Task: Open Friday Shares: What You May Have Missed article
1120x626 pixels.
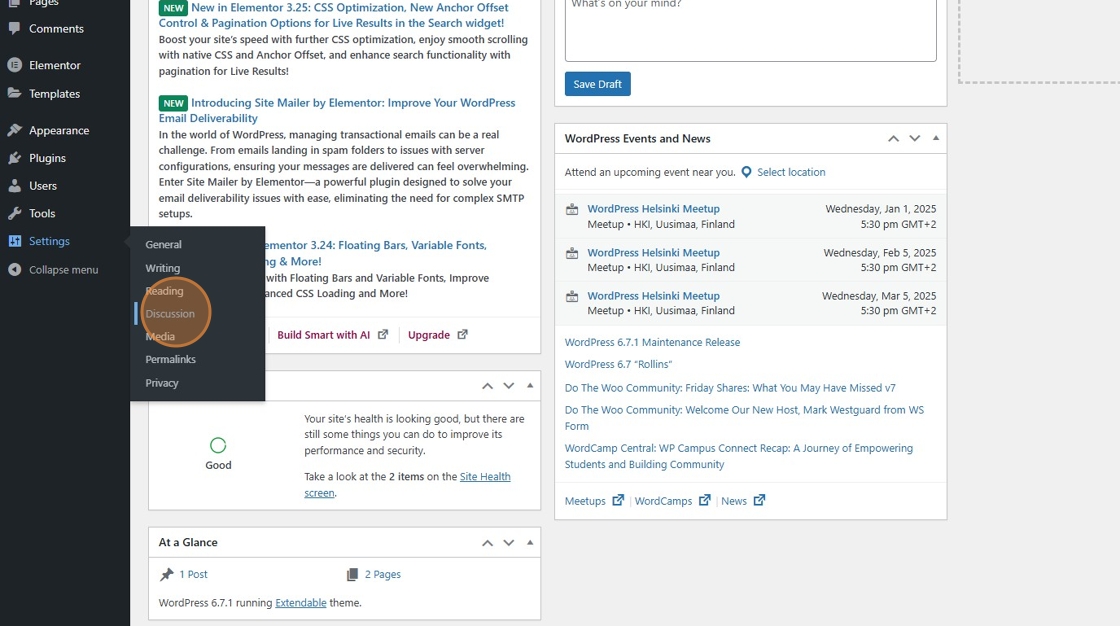Action: coord(730,388)
